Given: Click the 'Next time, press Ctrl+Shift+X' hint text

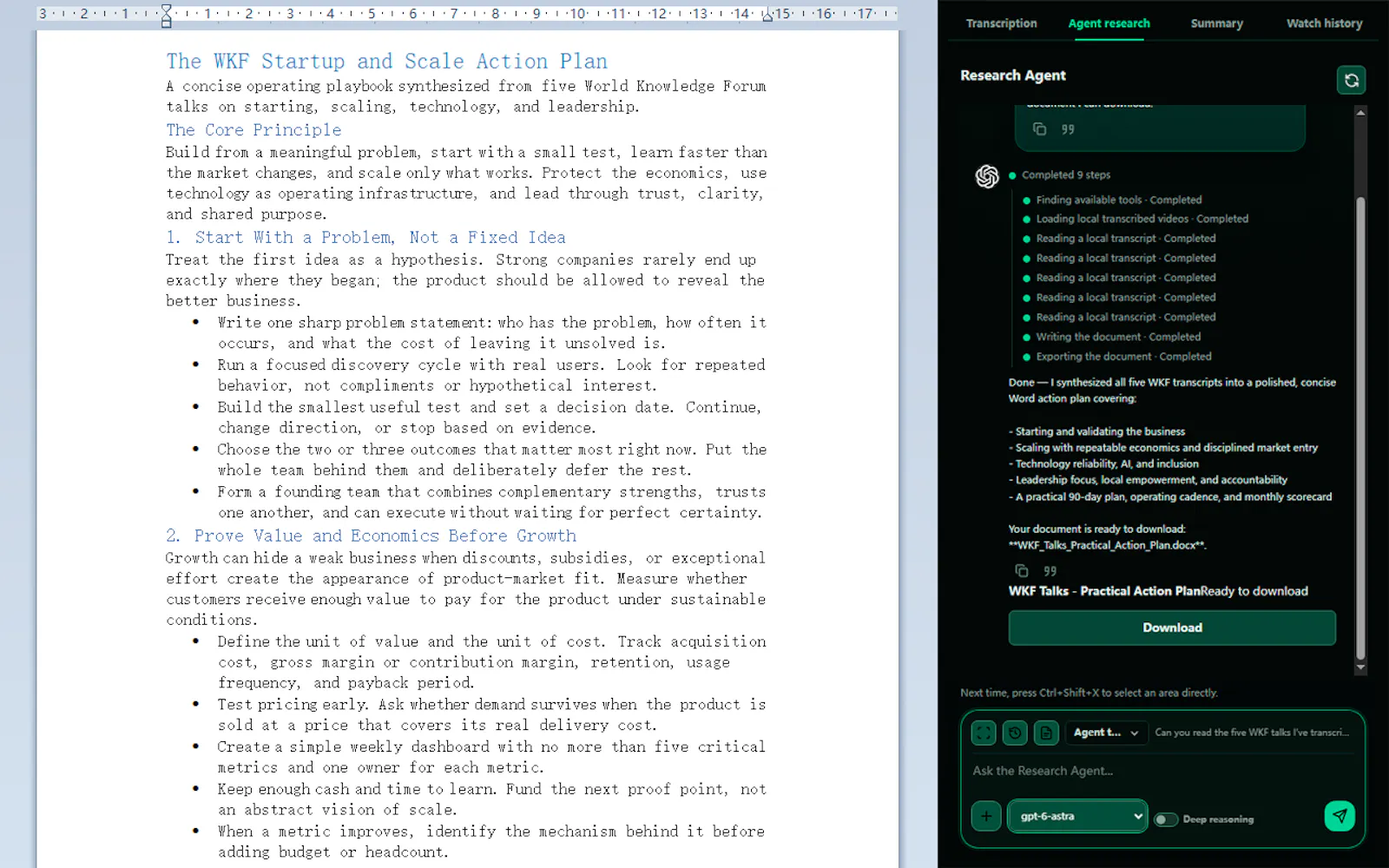Looking at the screenshot, I should click(1089, 693).
